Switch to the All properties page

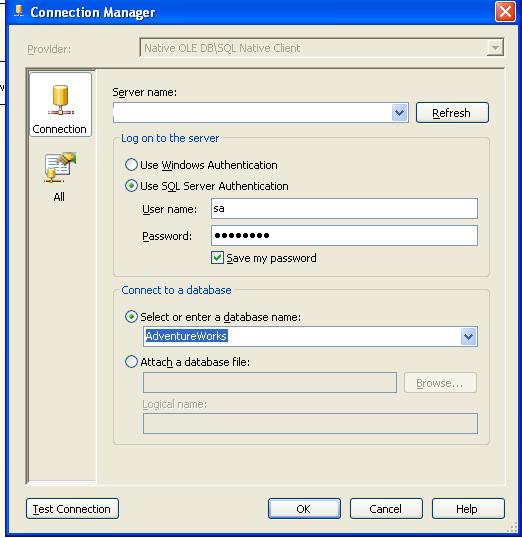59,177
